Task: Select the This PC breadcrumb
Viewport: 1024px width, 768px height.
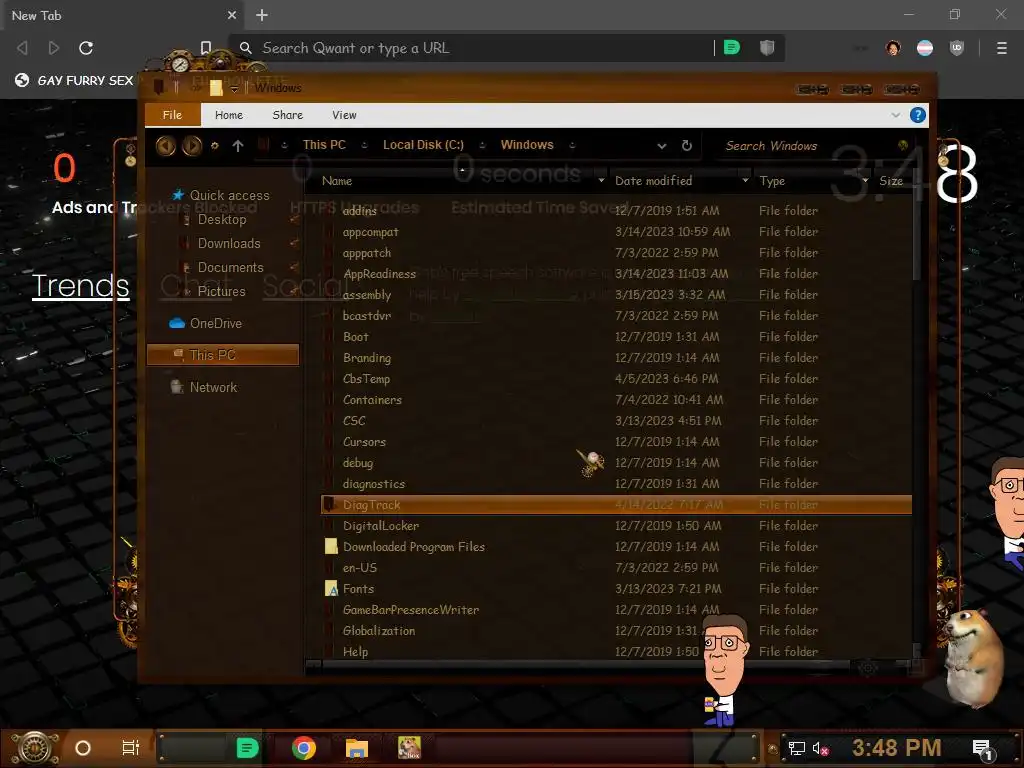Action: [x=324, y=145]
